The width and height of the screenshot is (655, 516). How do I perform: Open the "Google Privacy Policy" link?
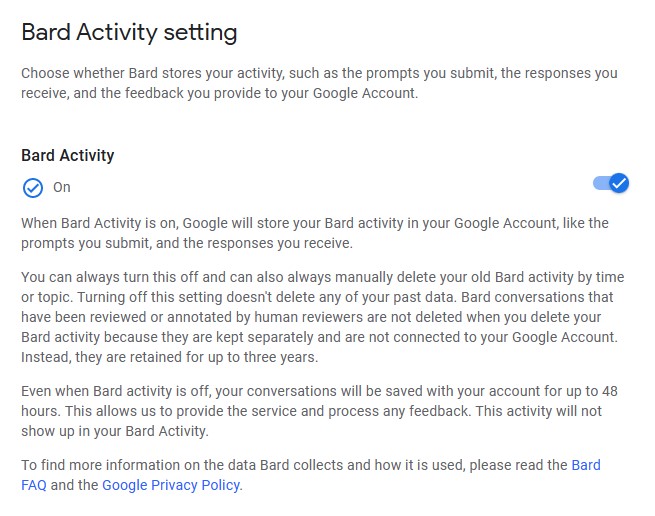pyautogui.click(x=171, y=485)
